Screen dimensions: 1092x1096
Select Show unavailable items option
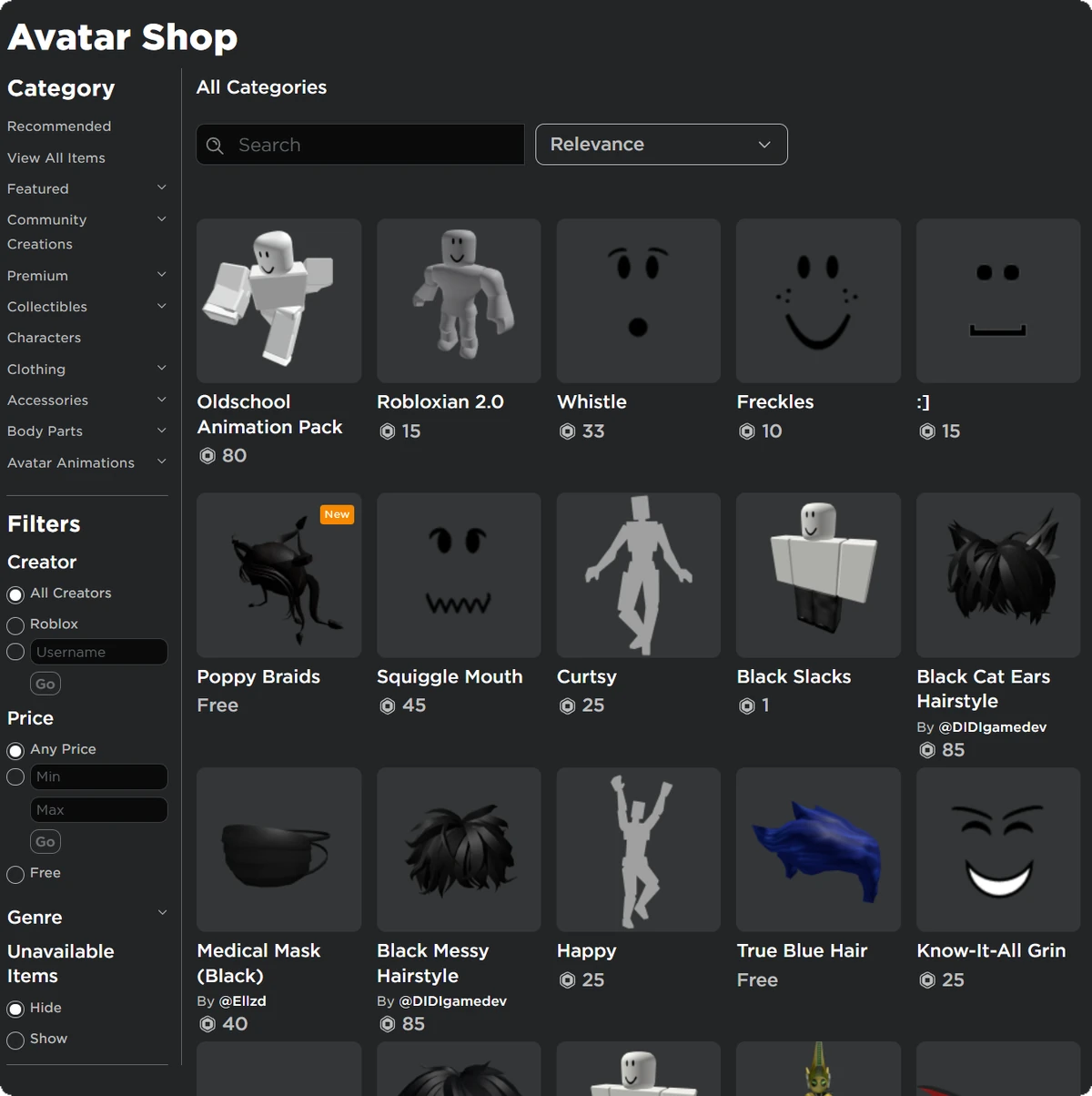15,1040
